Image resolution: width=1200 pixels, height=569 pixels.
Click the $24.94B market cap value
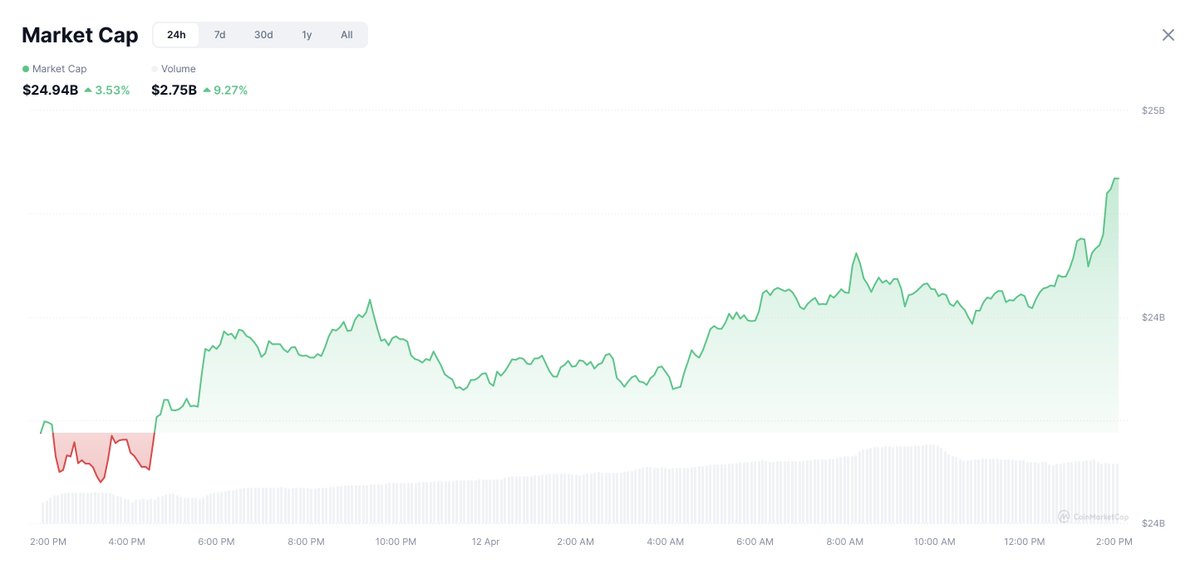(x=50, y=90)
